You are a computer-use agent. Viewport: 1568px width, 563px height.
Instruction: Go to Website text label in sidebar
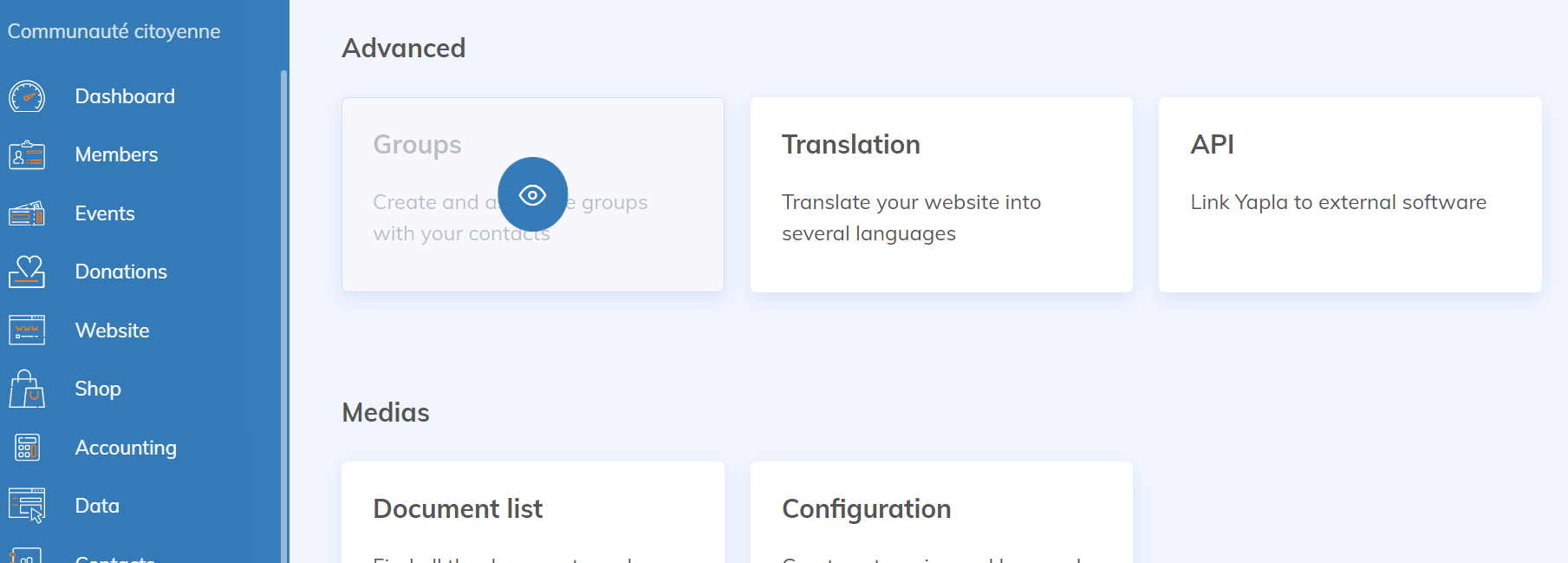coord(112,331)
